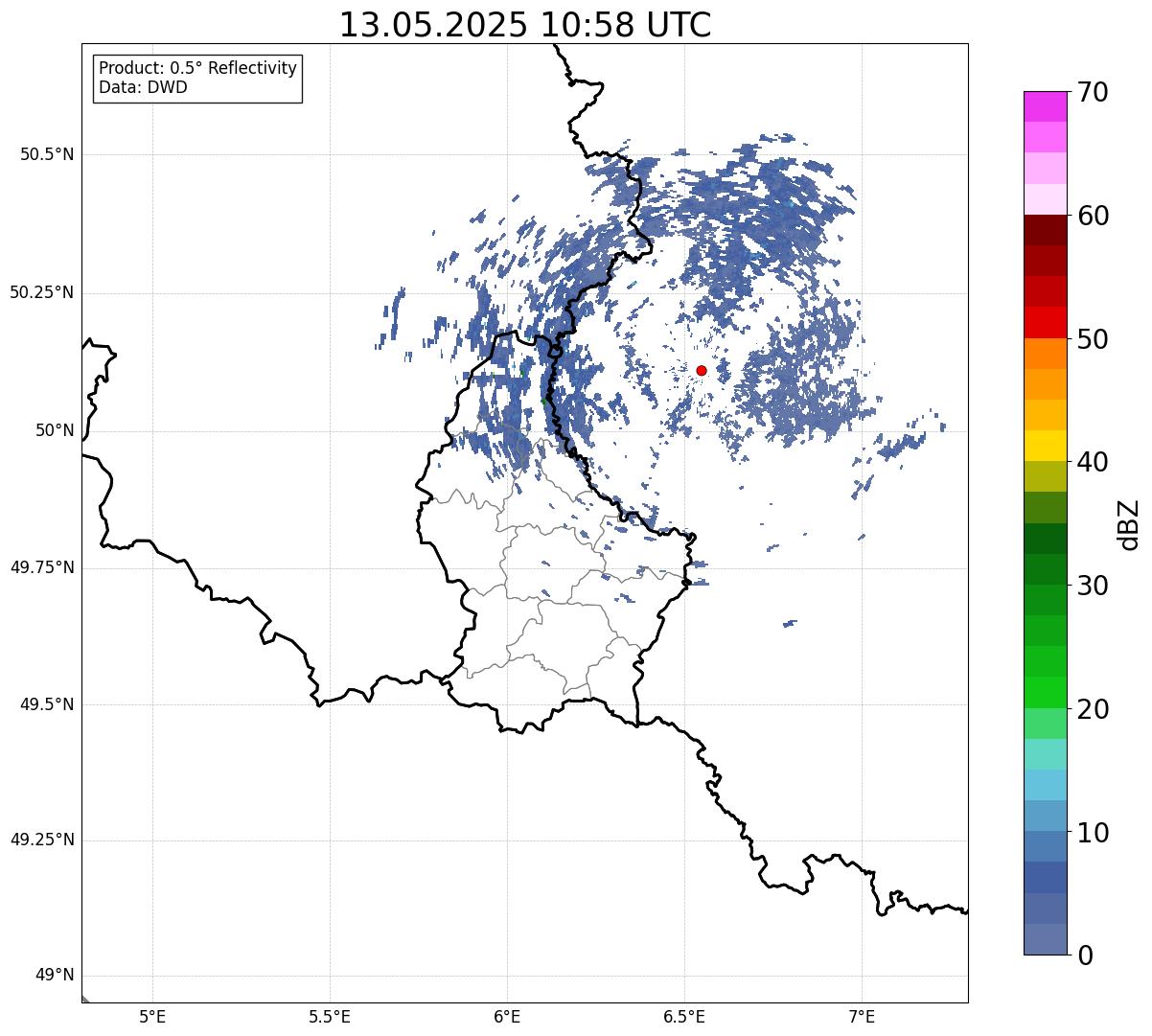Viewport: 1152px width, 1036px height.
Task: Click the 7°E longitude label
Action: (x=862, y=1017)
